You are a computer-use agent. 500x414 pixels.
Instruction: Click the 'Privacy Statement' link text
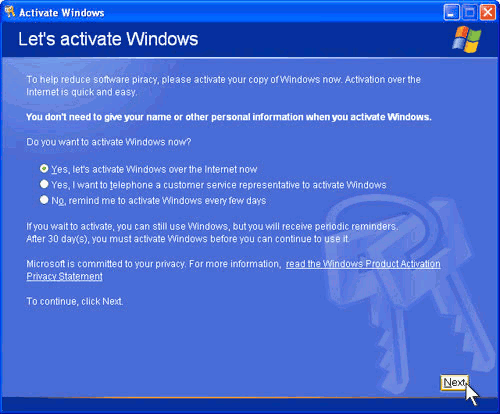65,276
